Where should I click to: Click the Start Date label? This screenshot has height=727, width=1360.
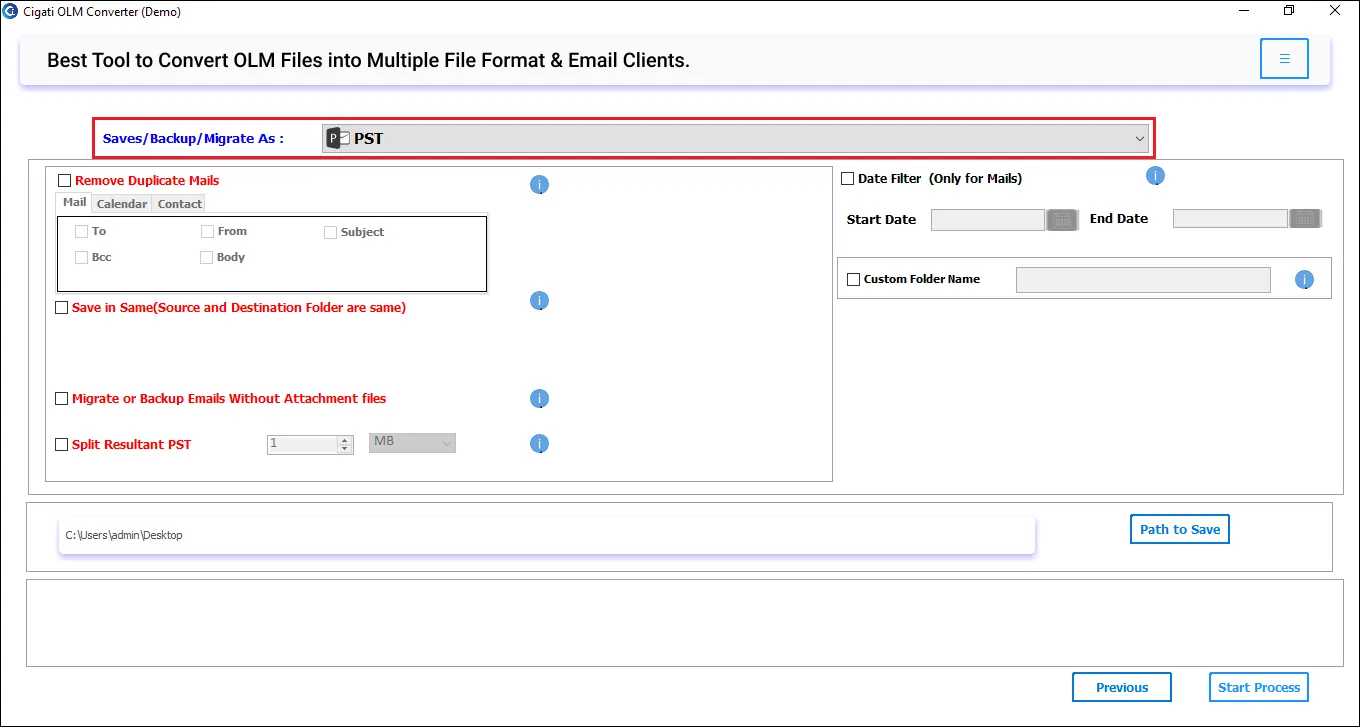pyautogui.click(x=881, y=220)
